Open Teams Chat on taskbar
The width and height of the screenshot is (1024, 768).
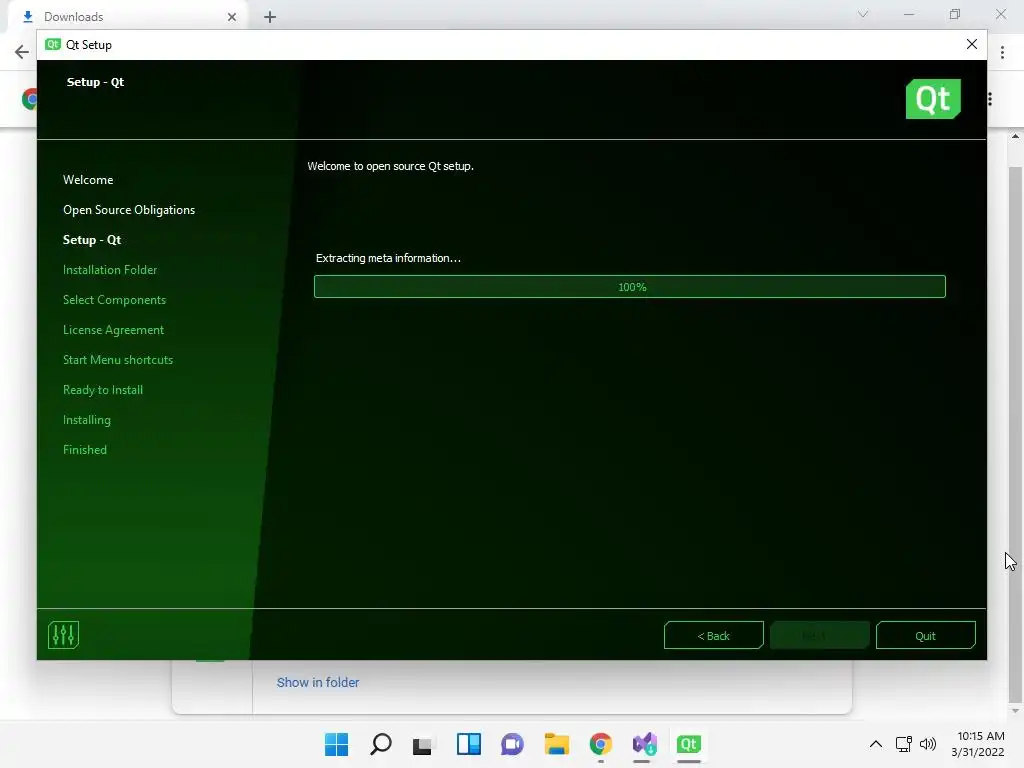513,744
